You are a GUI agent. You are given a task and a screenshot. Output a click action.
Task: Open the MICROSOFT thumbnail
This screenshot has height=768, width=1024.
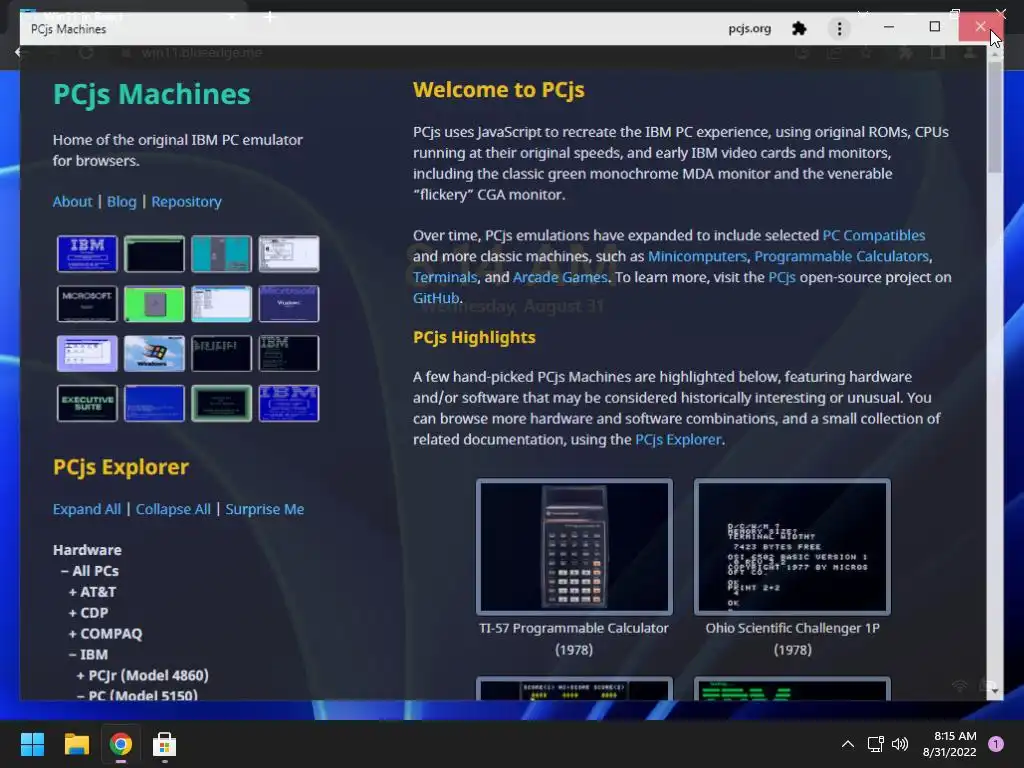87,304
